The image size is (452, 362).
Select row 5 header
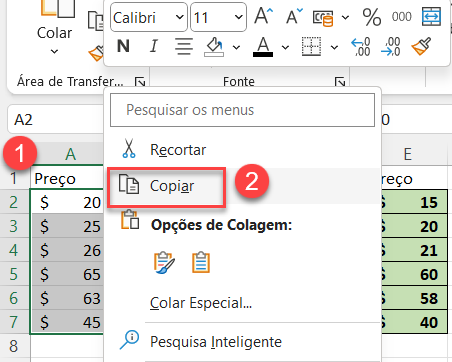pyautogui.click(x=14, y=274)
